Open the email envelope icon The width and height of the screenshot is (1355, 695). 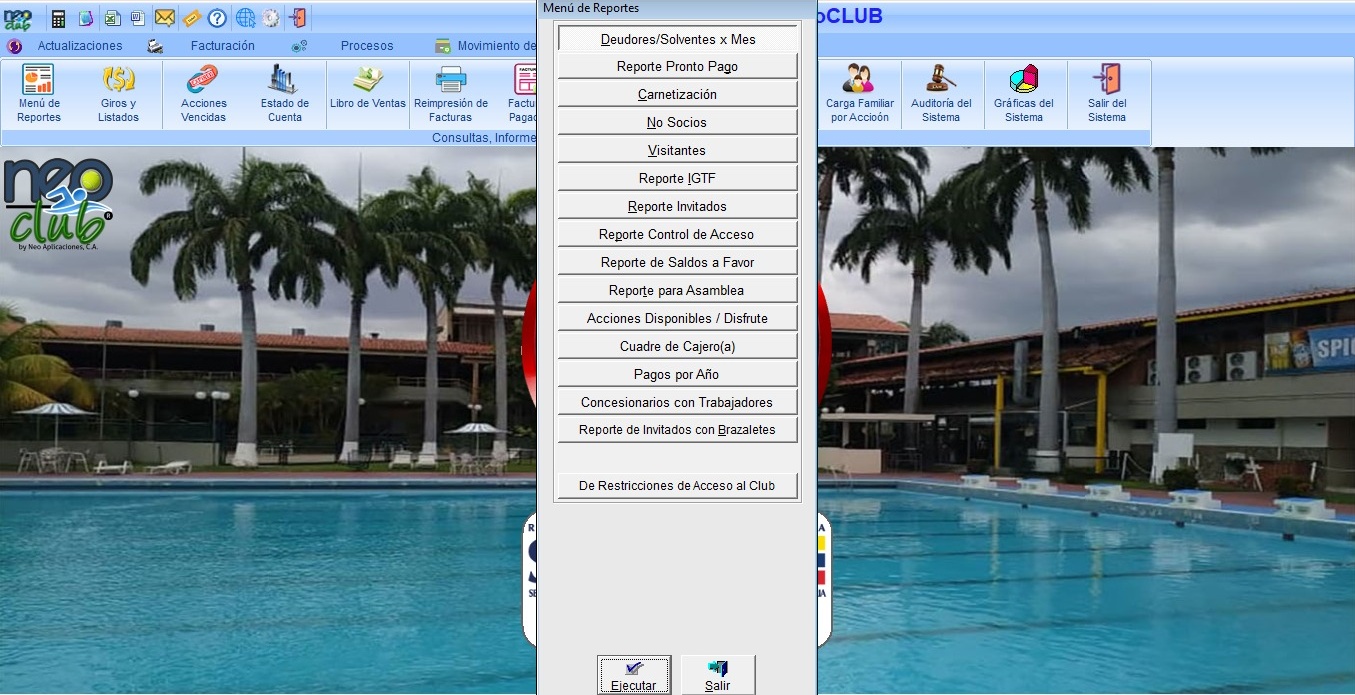pos(165,18)
